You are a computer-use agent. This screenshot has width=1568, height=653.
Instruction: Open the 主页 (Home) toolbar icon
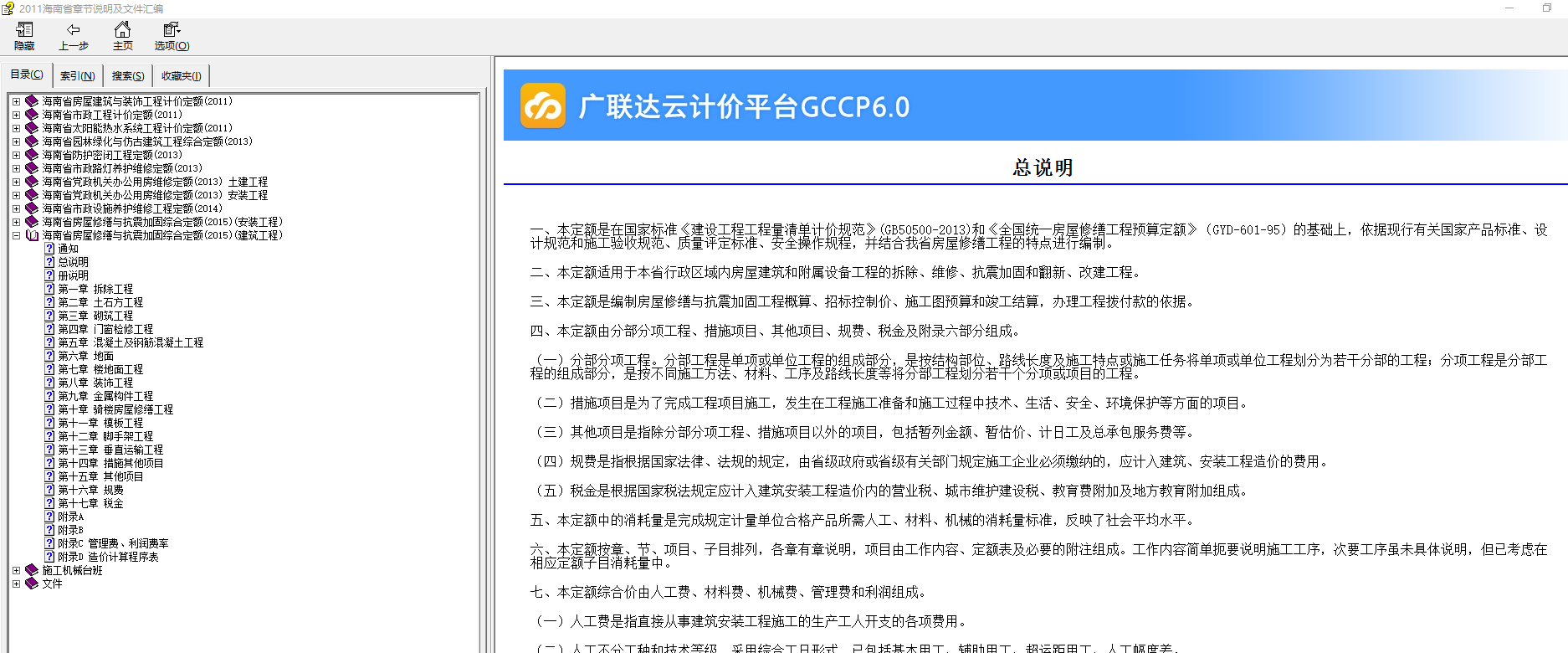(x=123, y=37)
